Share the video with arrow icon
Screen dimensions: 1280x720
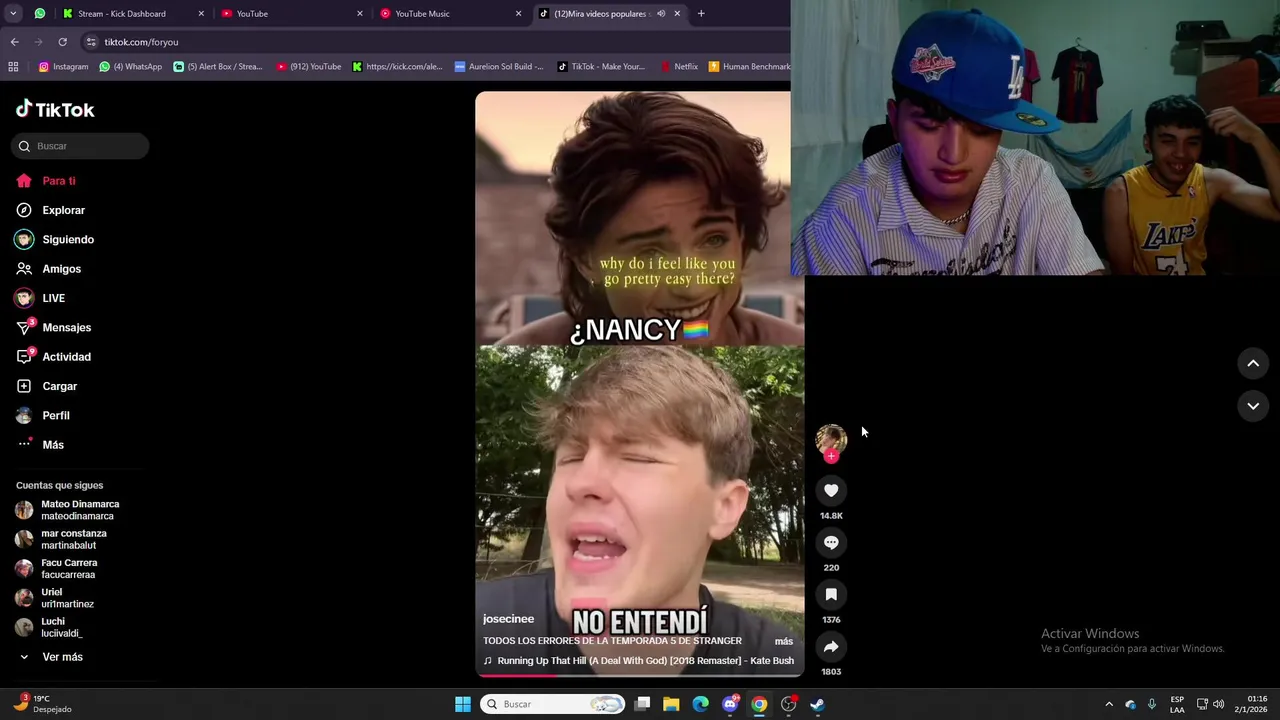(831, 646)
